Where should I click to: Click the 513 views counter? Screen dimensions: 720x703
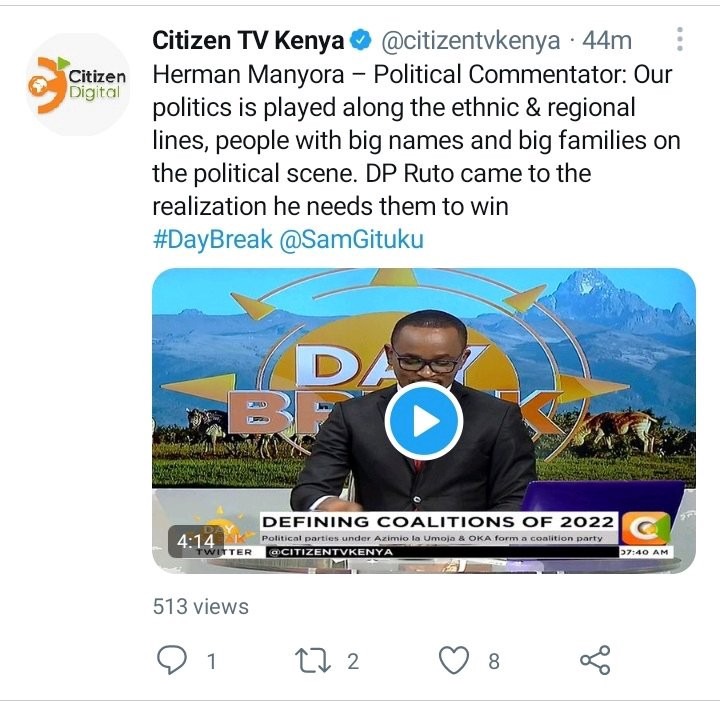[x=201, y=606]
